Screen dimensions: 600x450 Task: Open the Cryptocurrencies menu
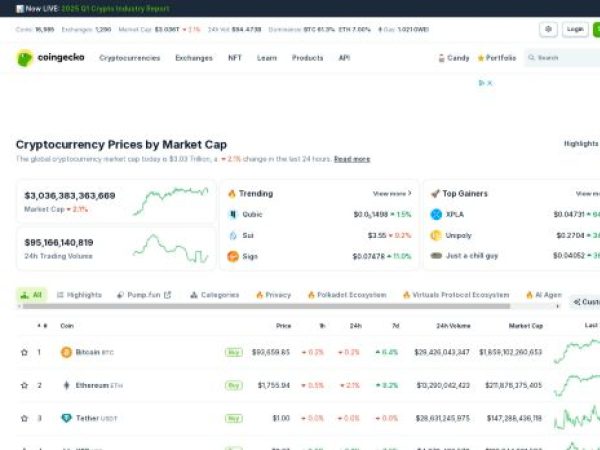[x=130, y=58]
